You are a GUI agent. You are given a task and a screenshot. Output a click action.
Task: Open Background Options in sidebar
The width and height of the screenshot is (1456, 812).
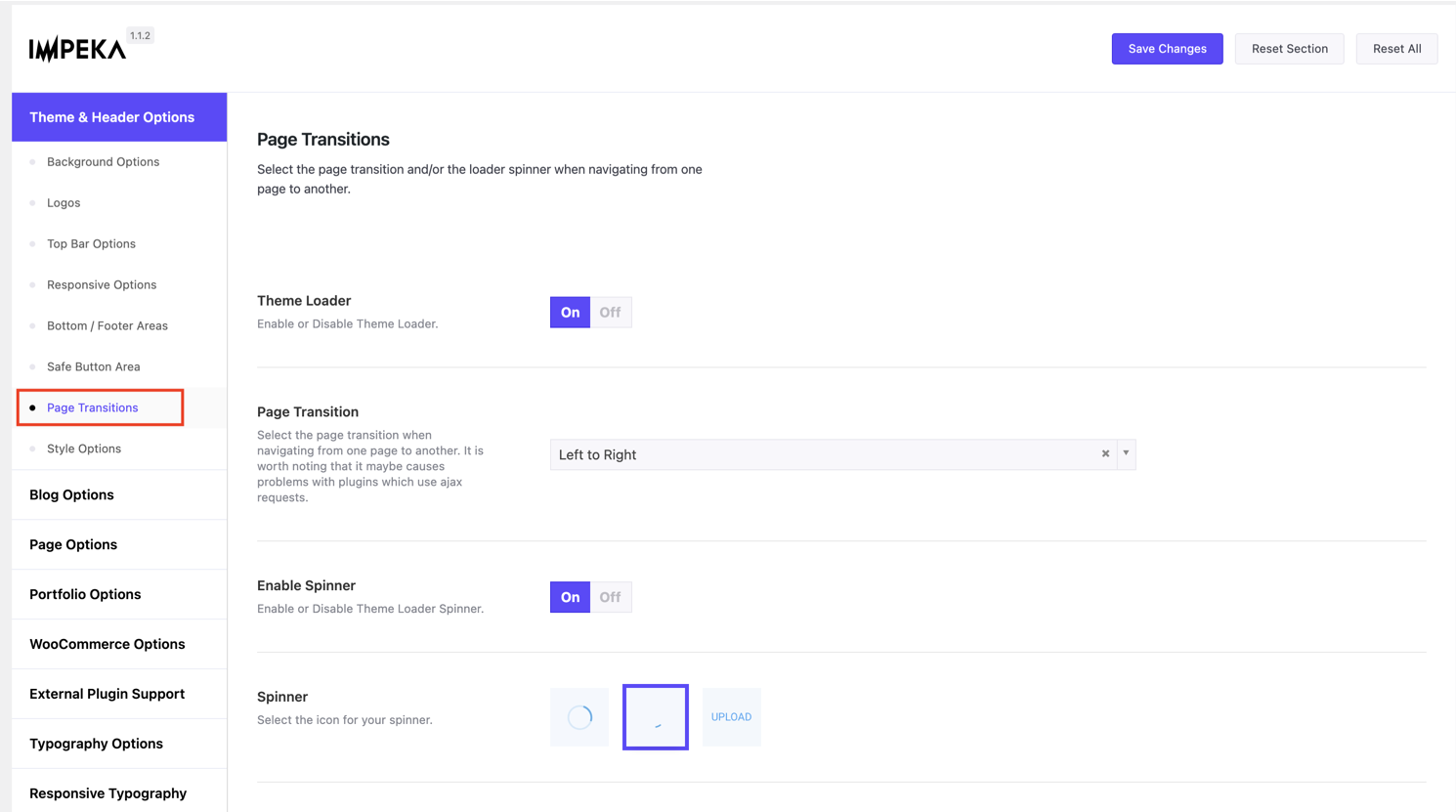point(103,162)
